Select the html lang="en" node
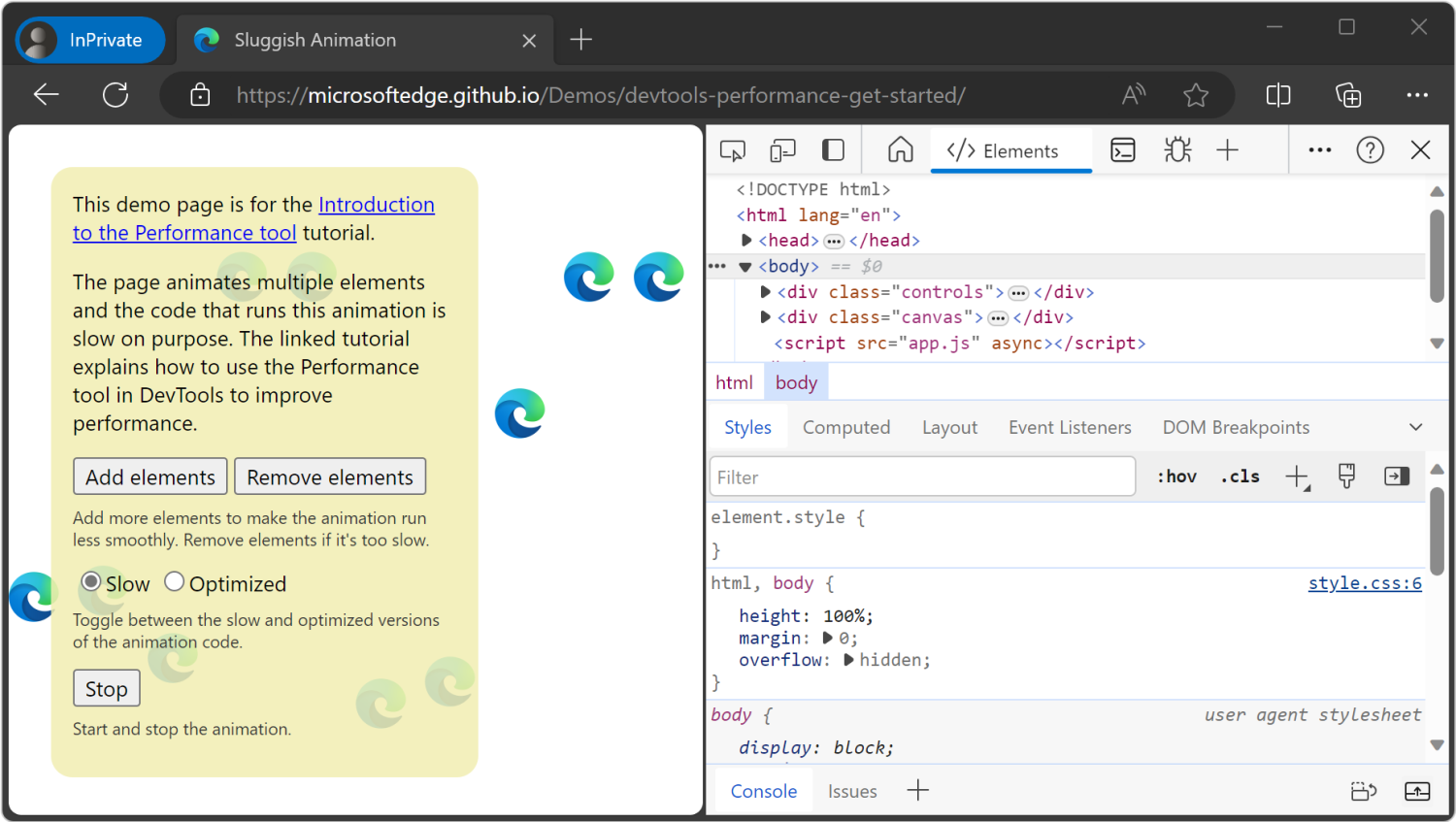This screenshot has height=822, width=1456. (x=818, y=214)
